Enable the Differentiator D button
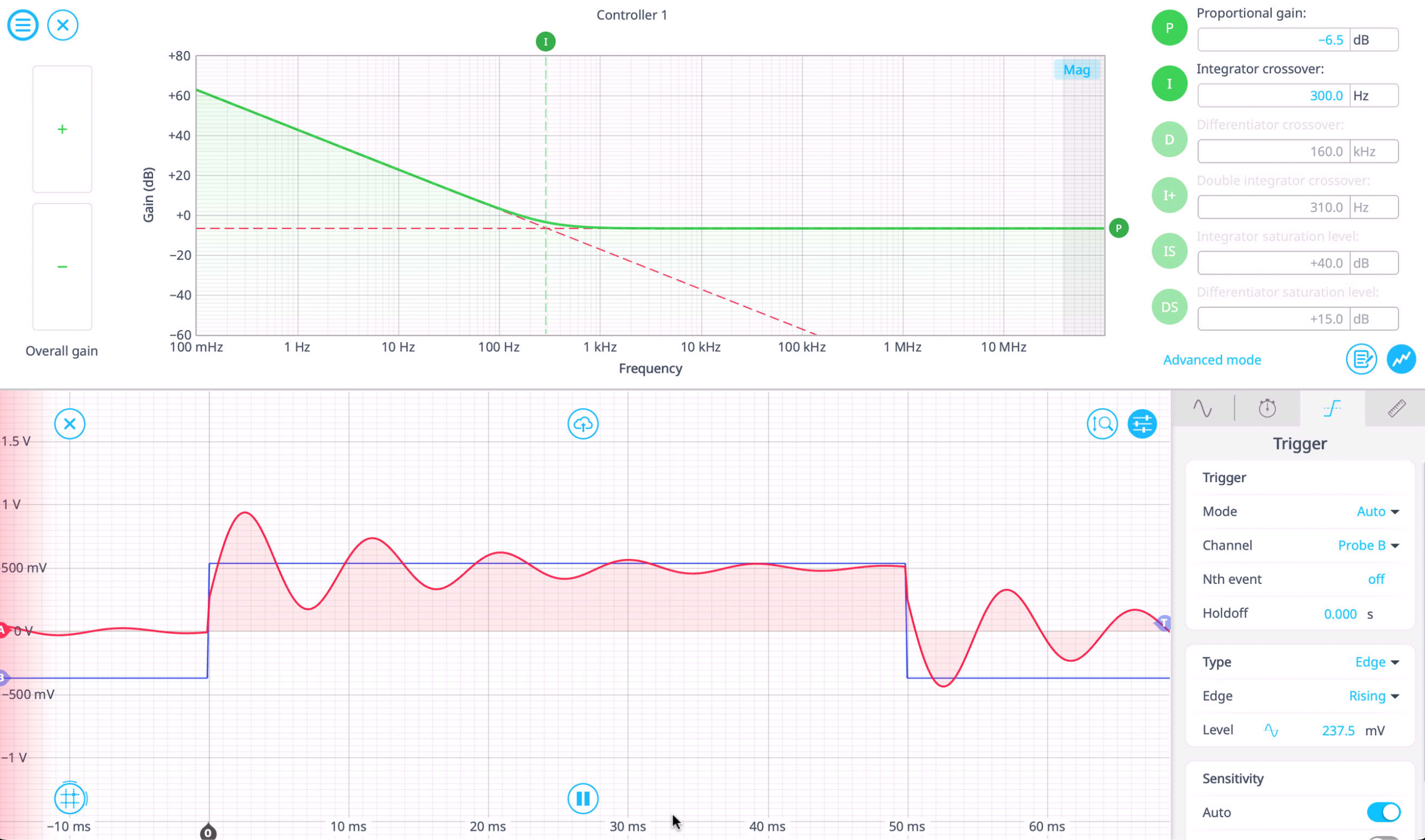The image size is (1425, 840). tap(1169, 139)
